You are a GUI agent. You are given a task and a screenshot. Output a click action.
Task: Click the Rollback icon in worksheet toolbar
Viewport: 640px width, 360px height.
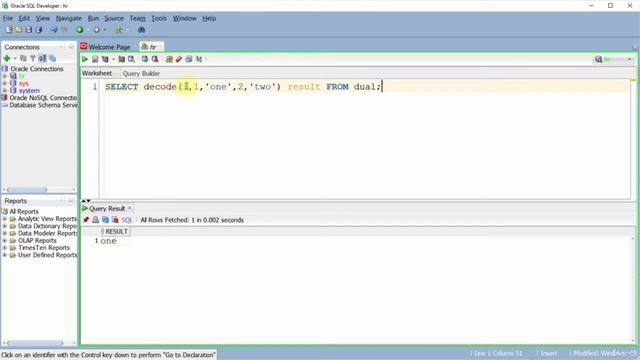point(155,60)
